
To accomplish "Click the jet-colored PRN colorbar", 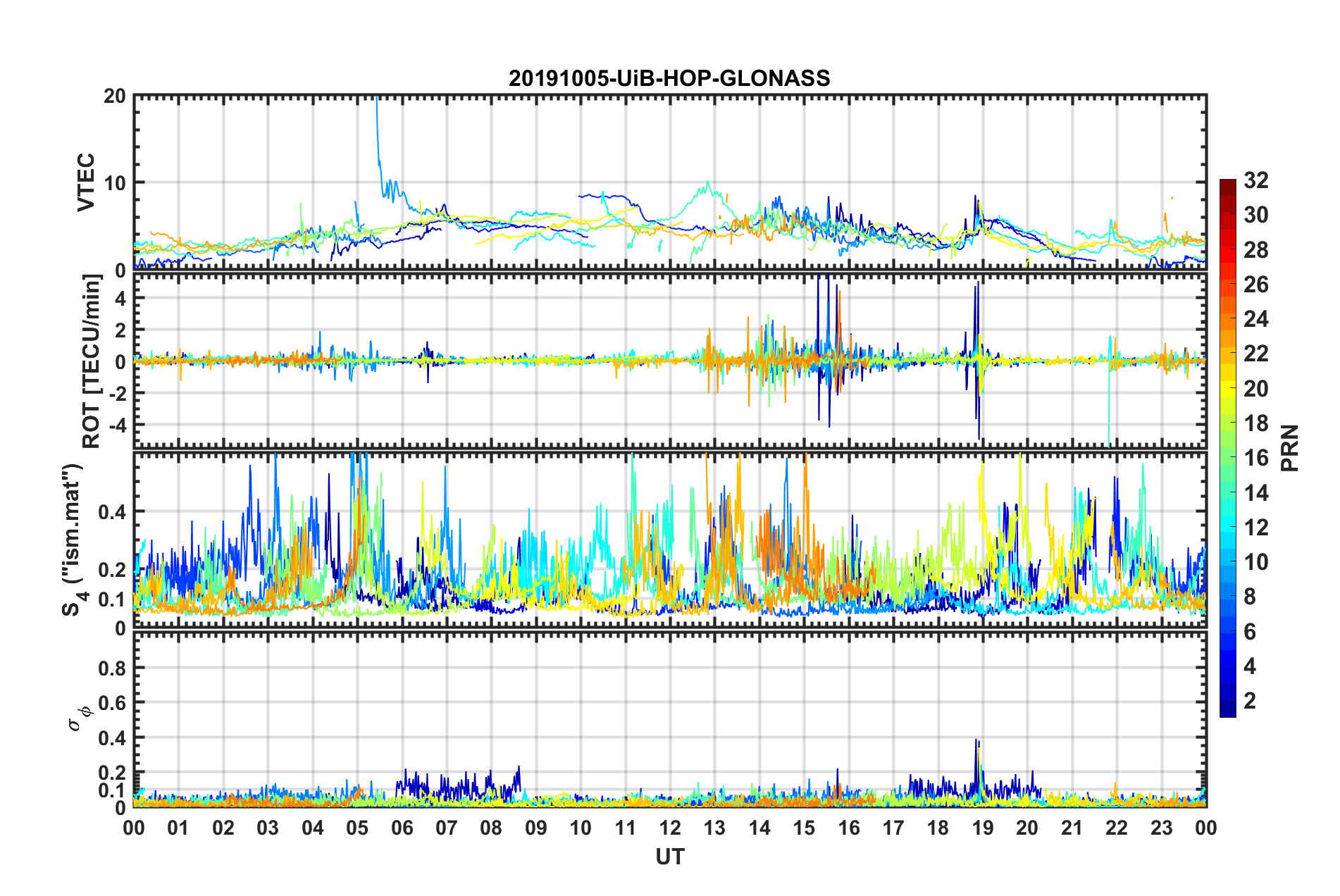I will tap(1228, 448).
